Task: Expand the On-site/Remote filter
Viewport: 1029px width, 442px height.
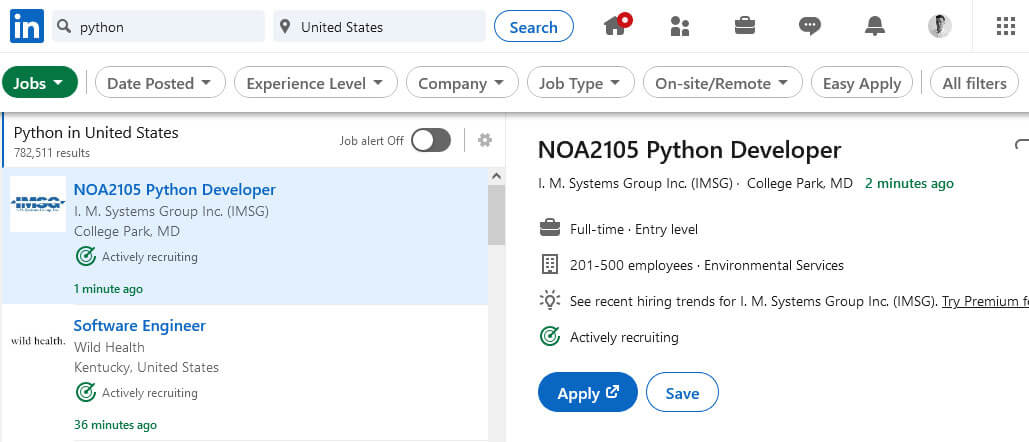Action: click(723, 83)
